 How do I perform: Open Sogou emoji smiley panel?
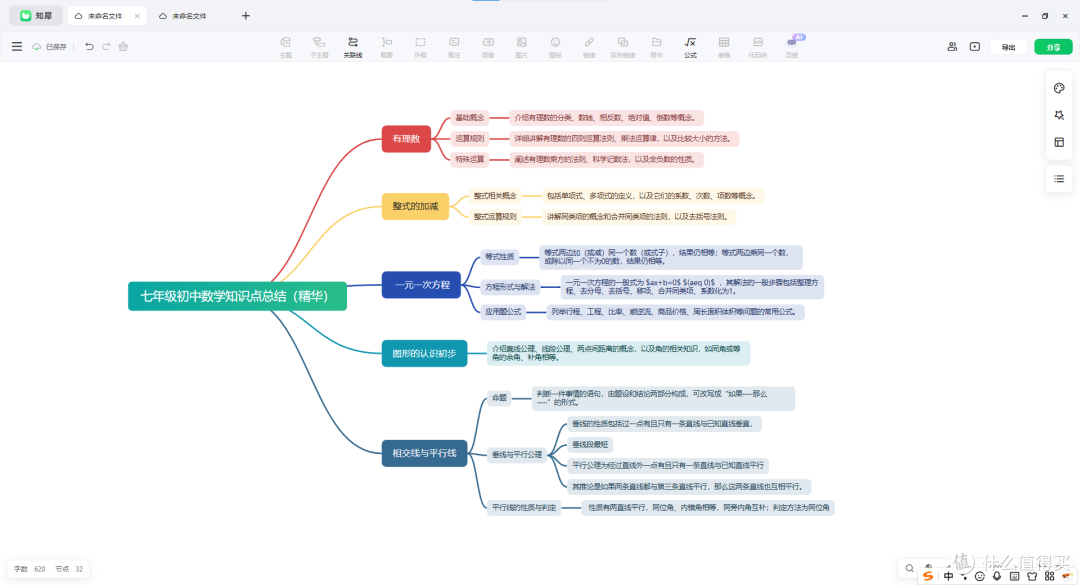(980, 577)
